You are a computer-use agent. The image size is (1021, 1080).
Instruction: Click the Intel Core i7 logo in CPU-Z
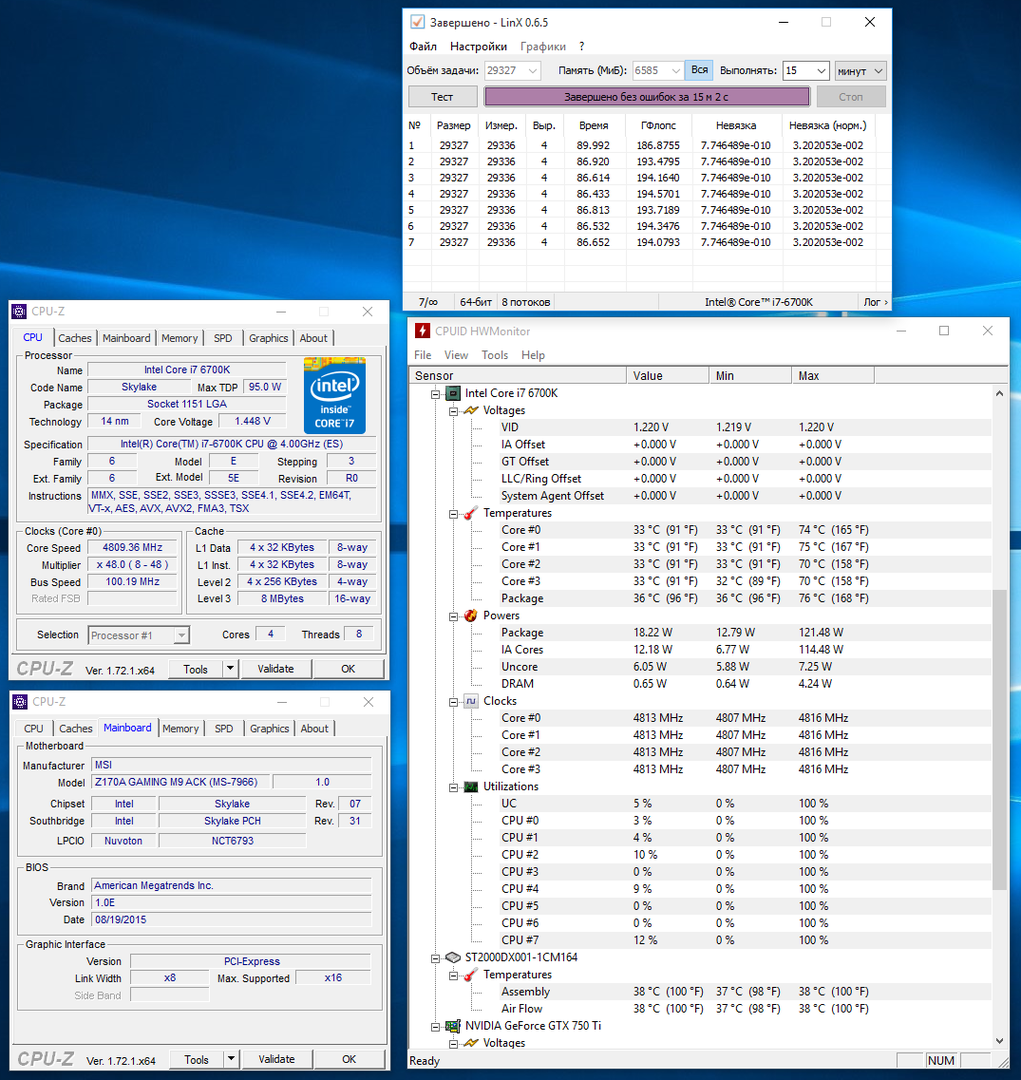[x=334, y=395]
